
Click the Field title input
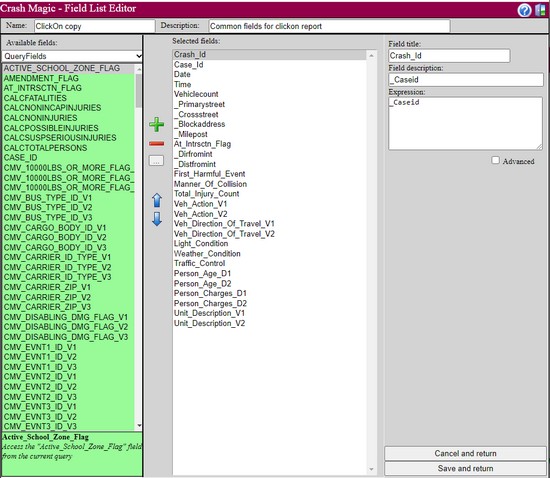(x=449, y=56)
